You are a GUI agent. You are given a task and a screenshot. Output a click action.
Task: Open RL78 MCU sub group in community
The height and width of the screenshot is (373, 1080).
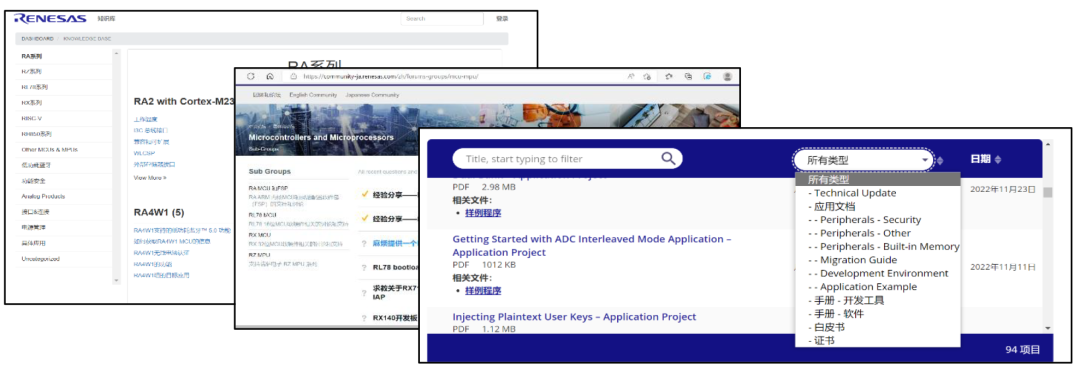(x=262, y=215)
